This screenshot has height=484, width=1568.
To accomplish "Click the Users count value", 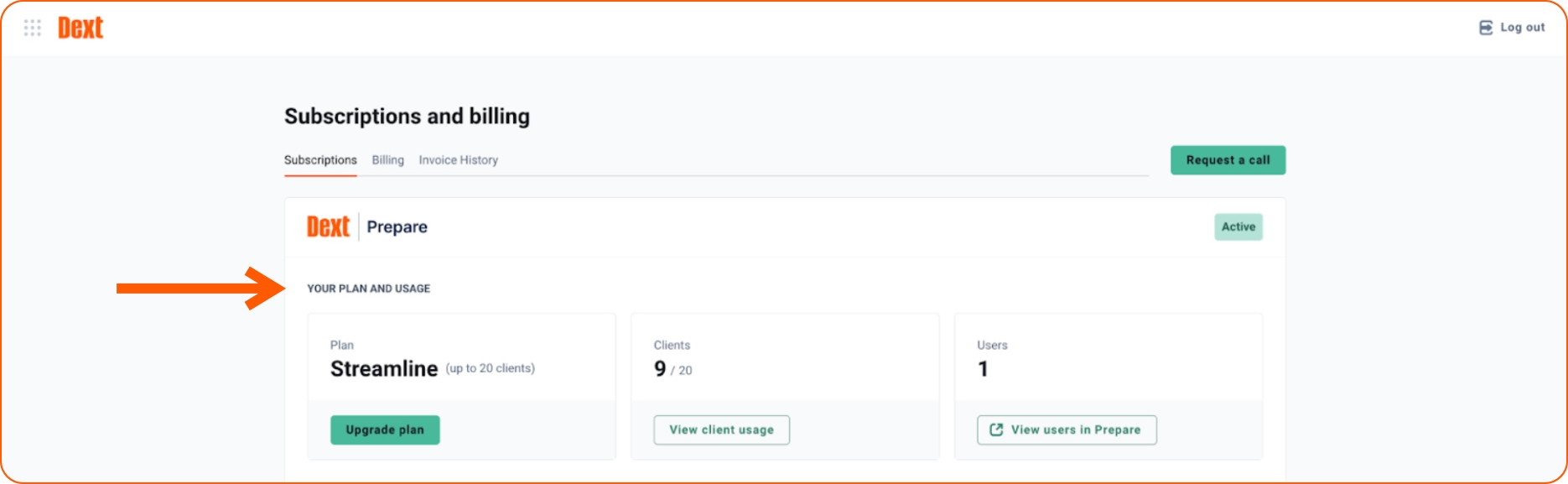I will click(x=983, y=369).
